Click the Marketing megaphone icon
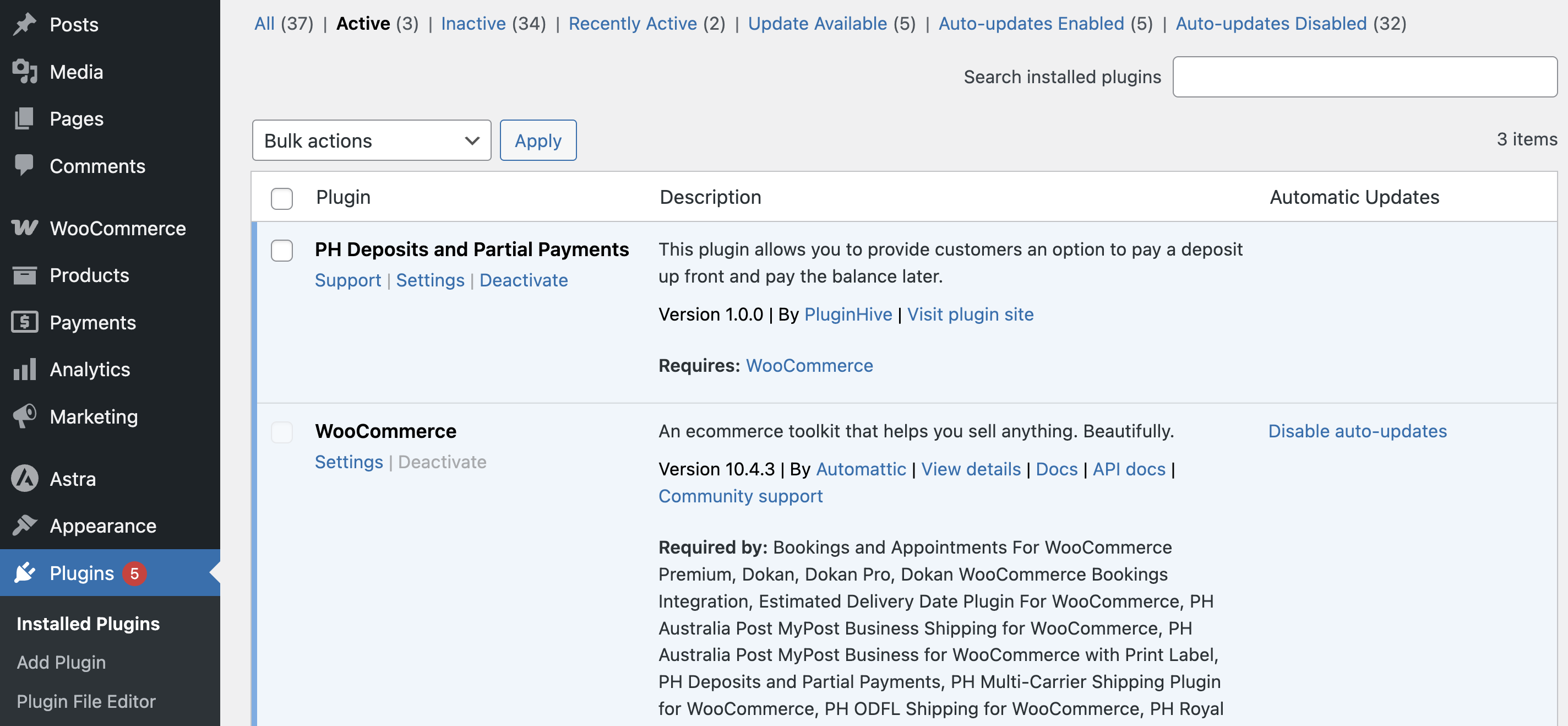Screen dimensions: 1568x726 (x=24, y=416)
